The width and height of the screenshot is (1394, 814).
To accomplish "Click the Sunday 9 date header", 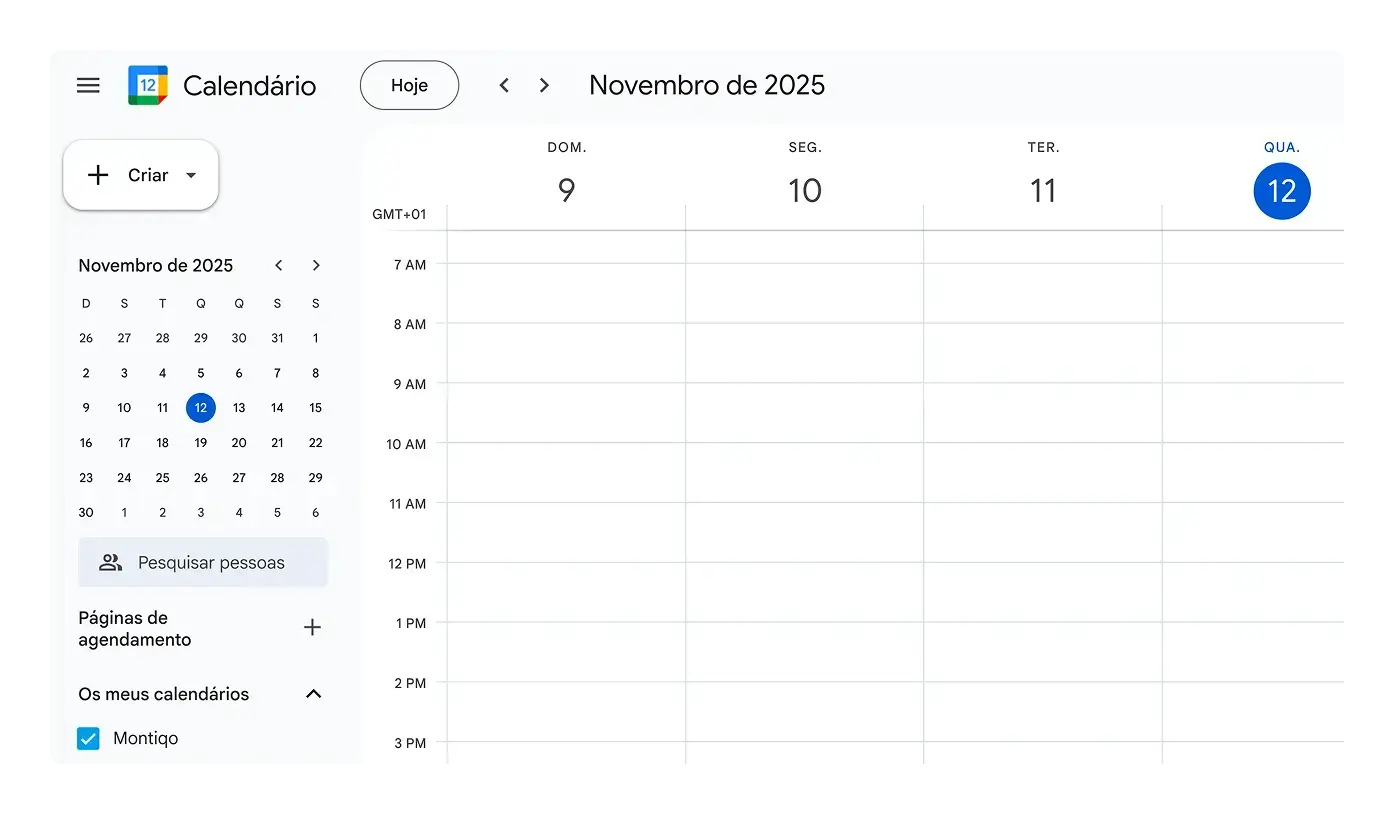I will pyautogui.click(x=566, y=190).
